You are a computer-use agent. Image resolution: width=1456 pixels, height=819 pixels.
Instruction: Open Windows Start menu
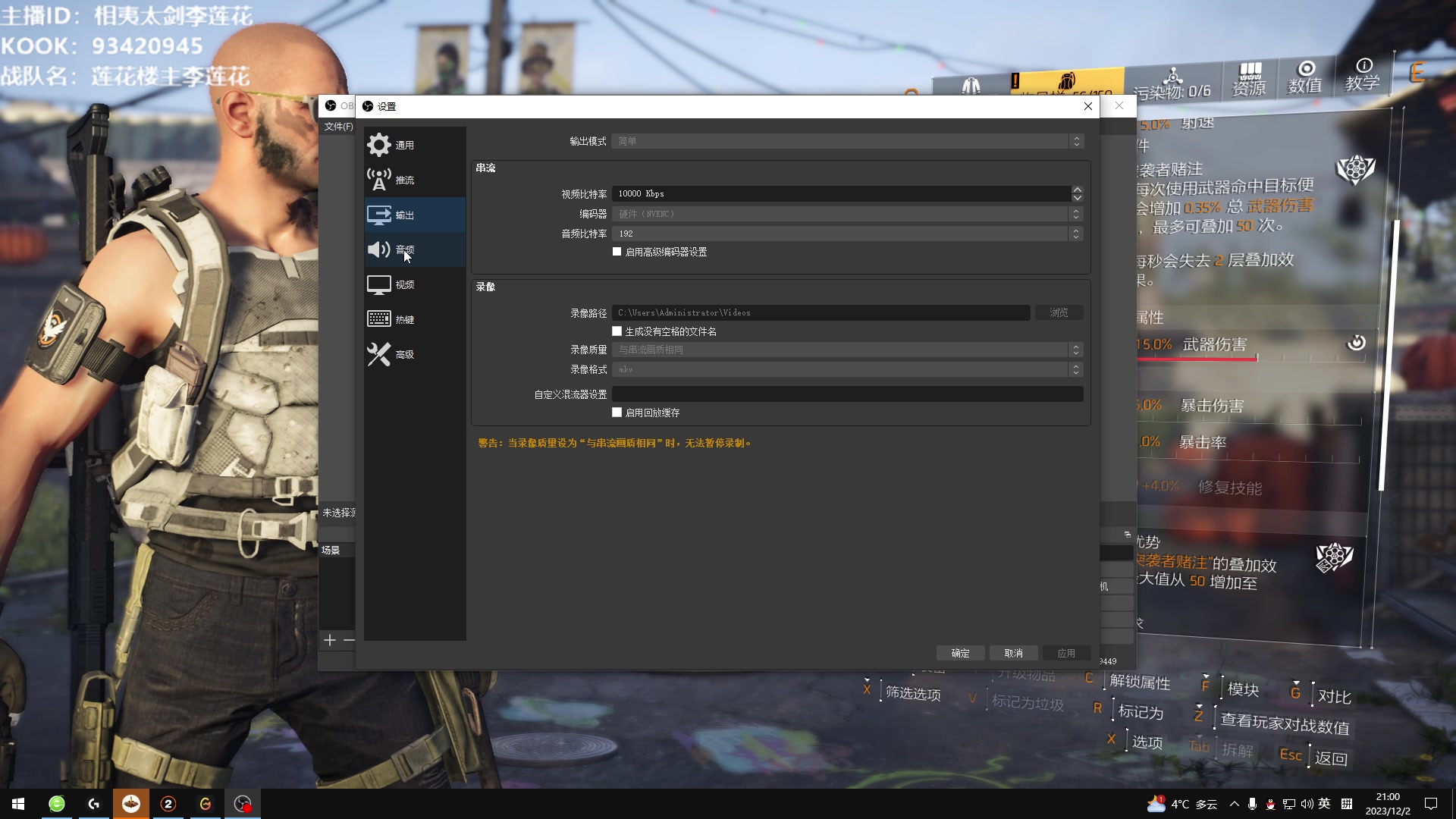tap(18, 804)
